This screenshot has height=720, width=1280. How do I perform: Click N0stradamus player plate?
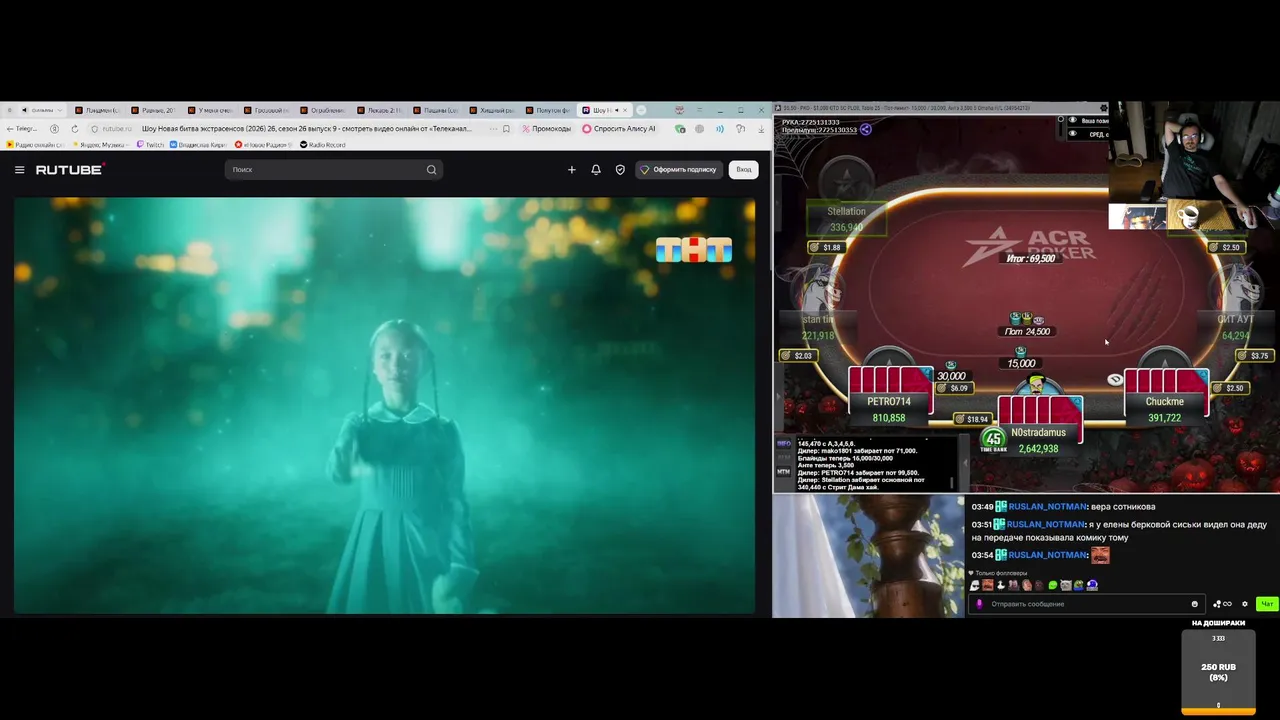pos(1039,440)
